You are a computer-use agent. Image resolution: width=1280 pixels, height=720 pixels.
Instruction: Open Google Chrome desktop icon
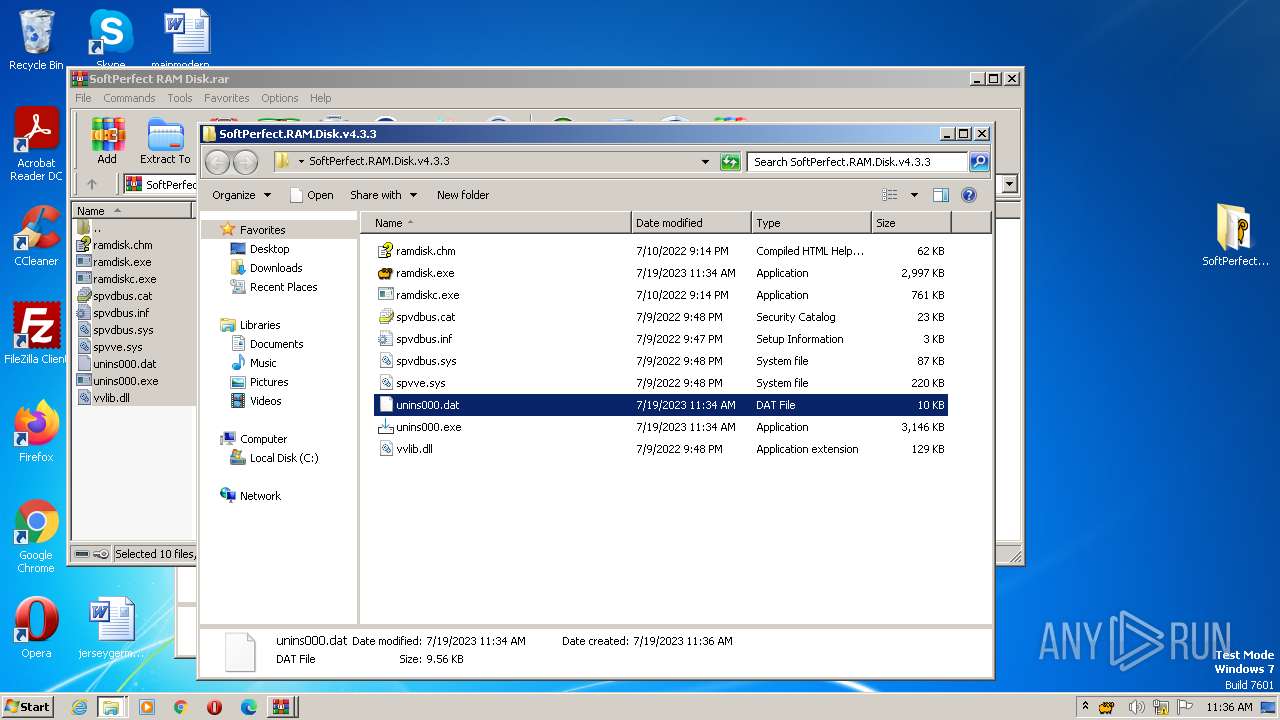[36, 536]
